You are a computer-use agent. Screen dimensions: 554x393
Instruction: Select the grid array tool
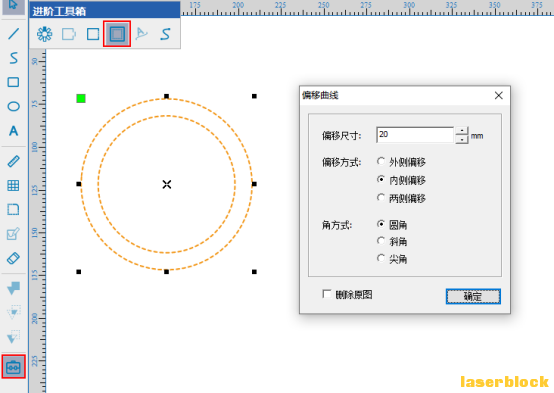(13, 185)
